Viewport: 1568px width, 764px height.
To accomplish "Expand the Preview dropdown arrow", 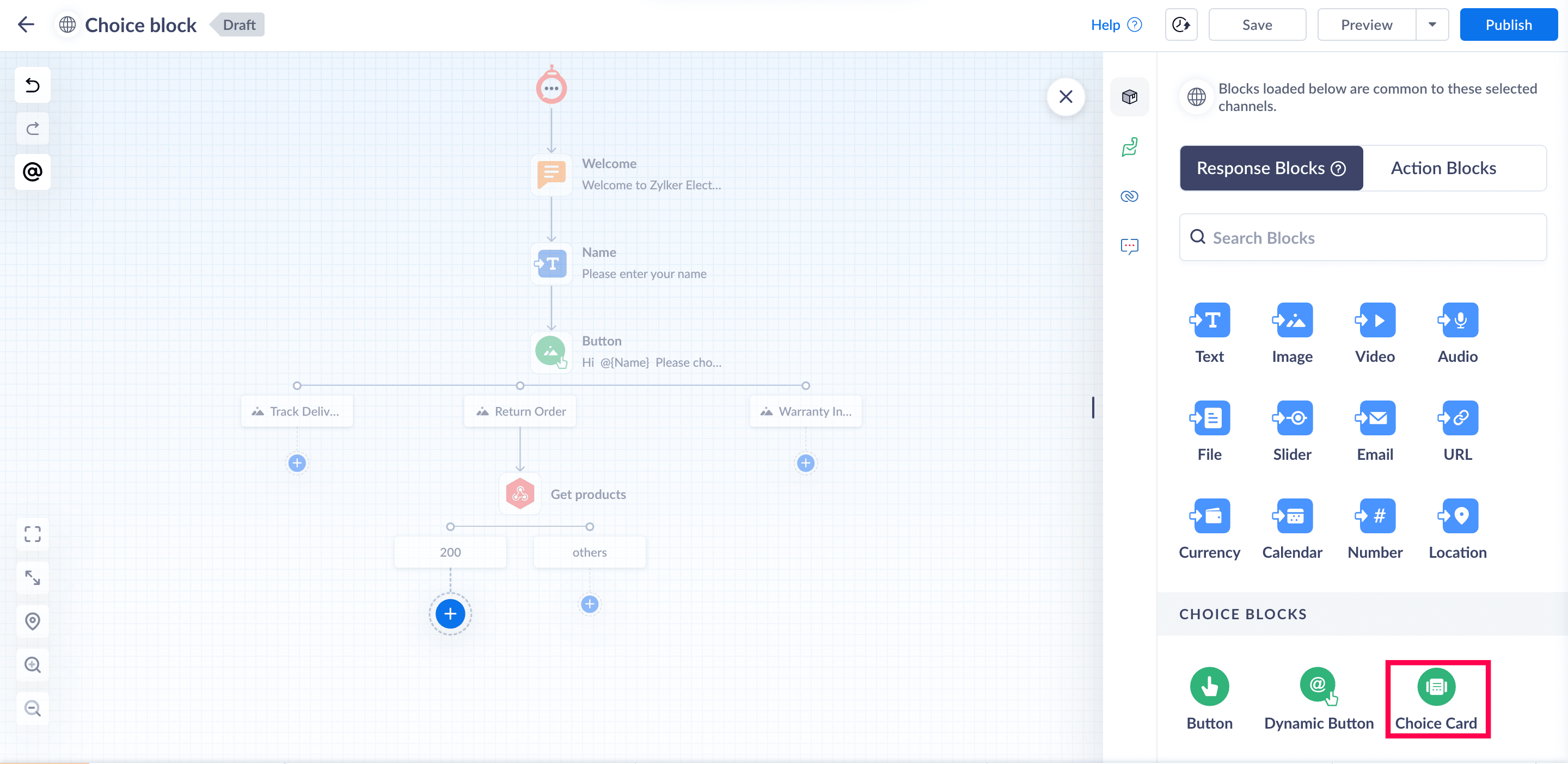I will click(1432, 25).
